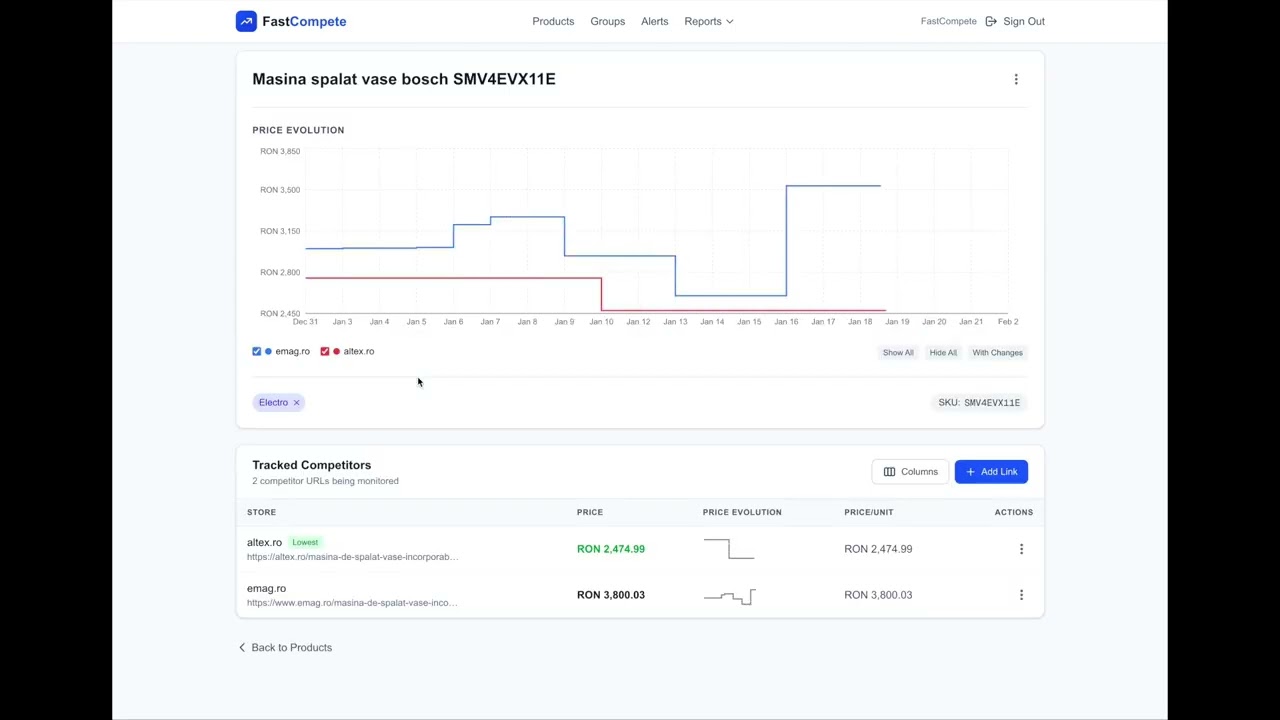Click the plus icon on Add Link

coord(970,472)
